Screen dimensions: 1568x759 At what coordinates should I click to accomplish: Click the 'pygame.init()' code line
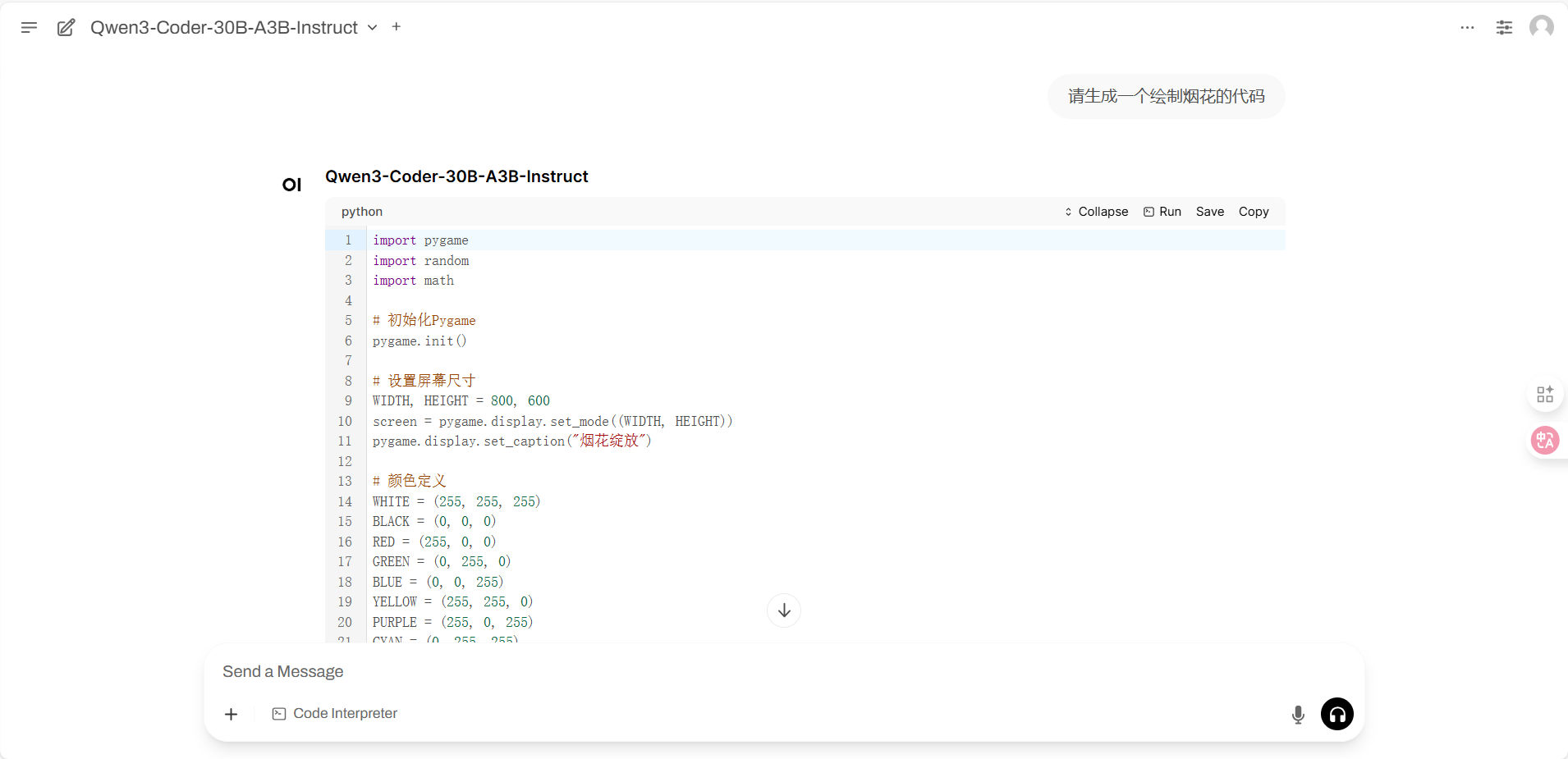[x=420, y=341]
